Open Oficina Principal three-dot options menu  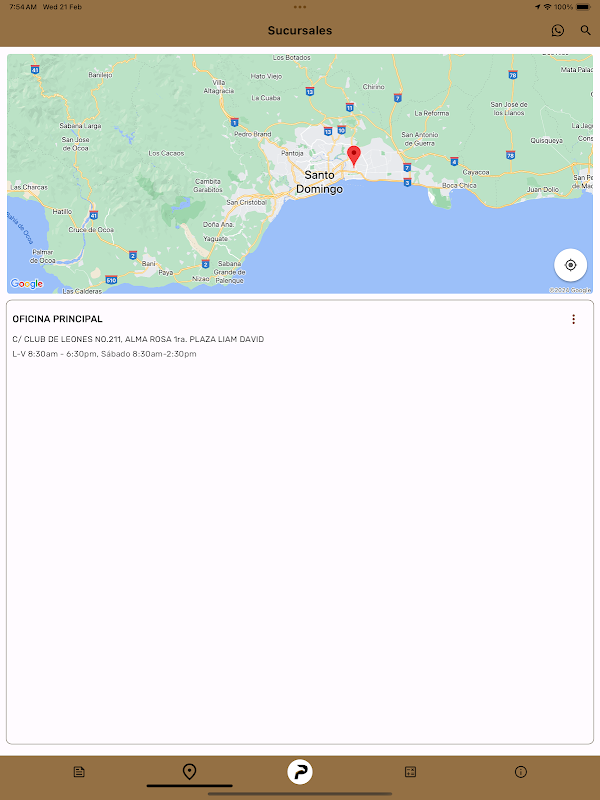pos(573,319)
